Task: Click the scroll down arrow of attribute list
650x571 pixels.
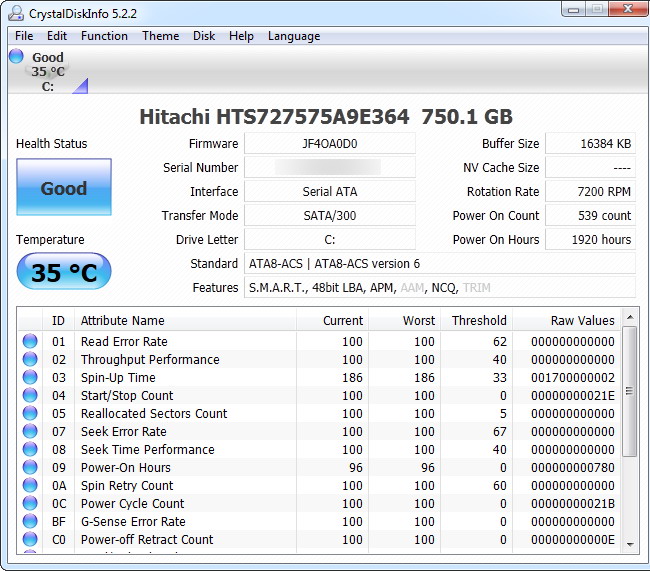Action: click(629, 543)
